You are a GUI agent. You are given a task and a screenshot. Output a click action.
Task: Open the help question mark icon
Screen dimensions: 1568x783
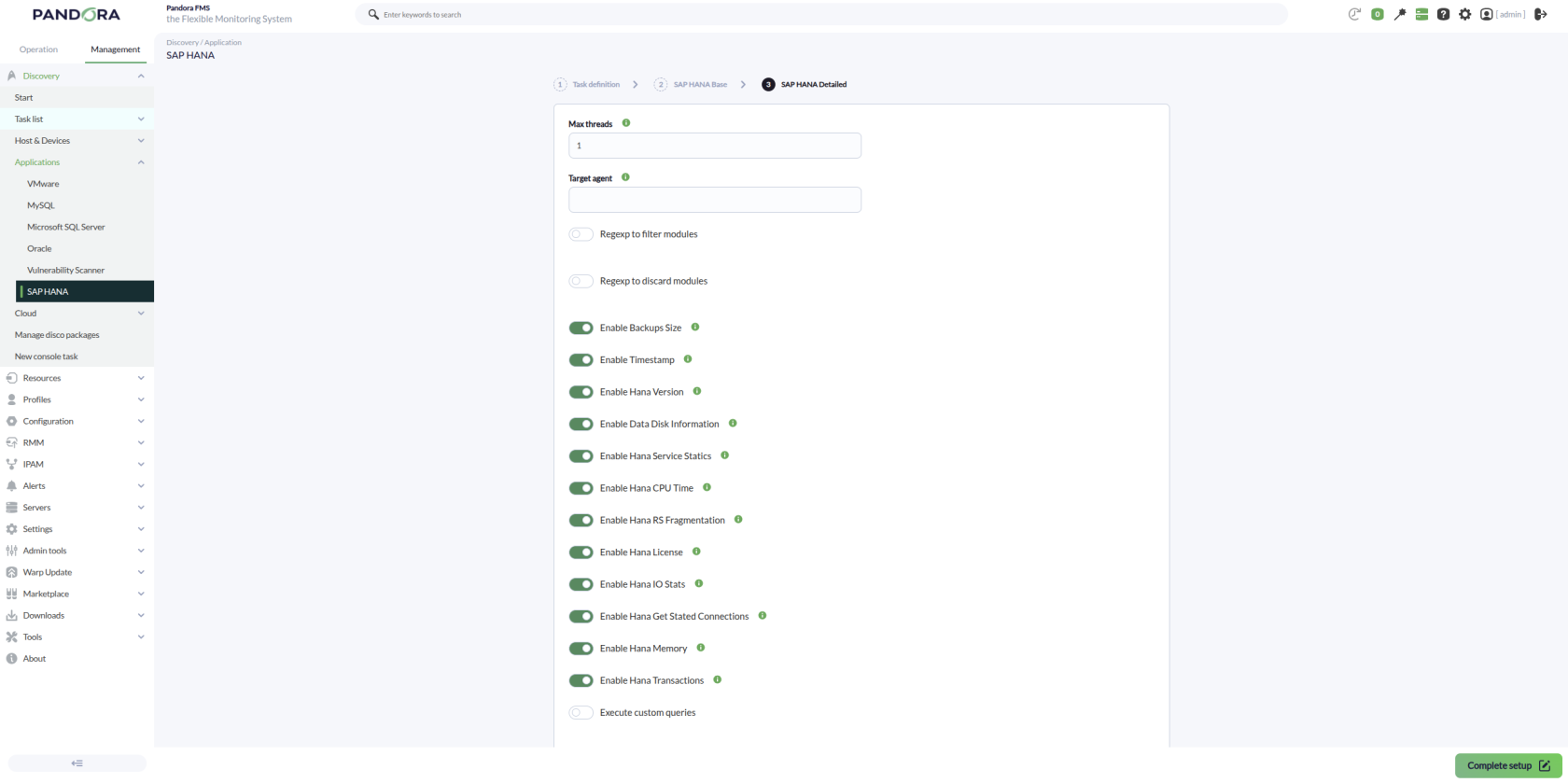pyautogui.click(x=1443, y=14)
